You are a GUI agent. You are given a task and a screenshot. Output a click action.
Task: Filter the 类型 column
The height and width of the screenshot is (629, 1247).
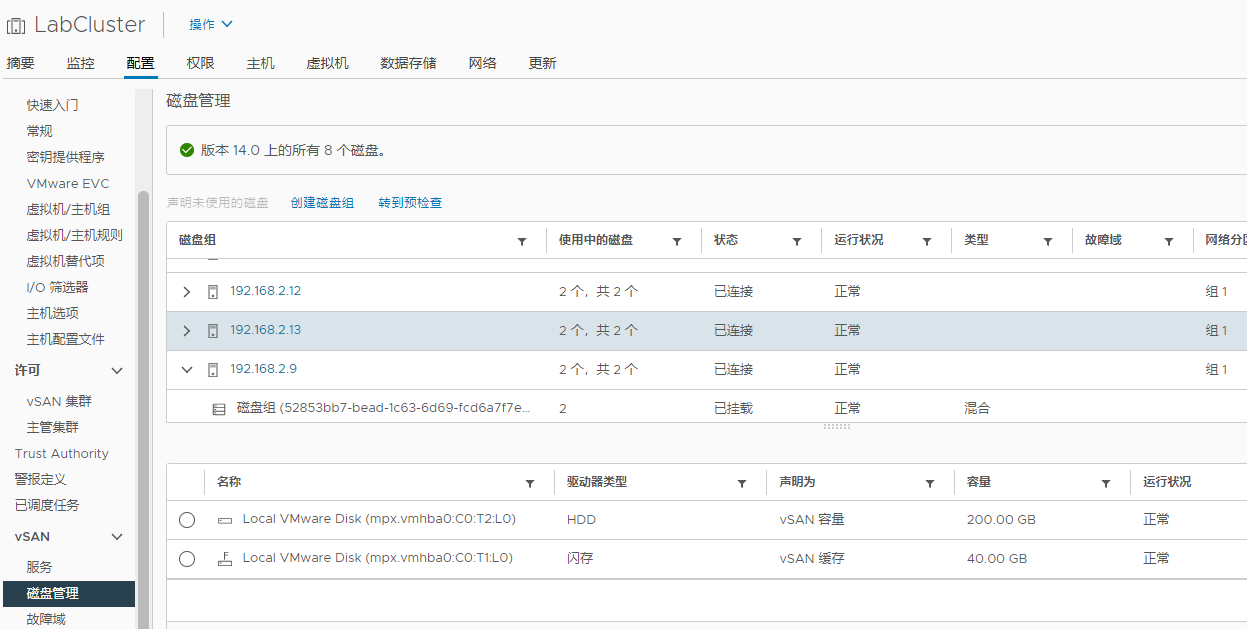tap(1048, 242)
